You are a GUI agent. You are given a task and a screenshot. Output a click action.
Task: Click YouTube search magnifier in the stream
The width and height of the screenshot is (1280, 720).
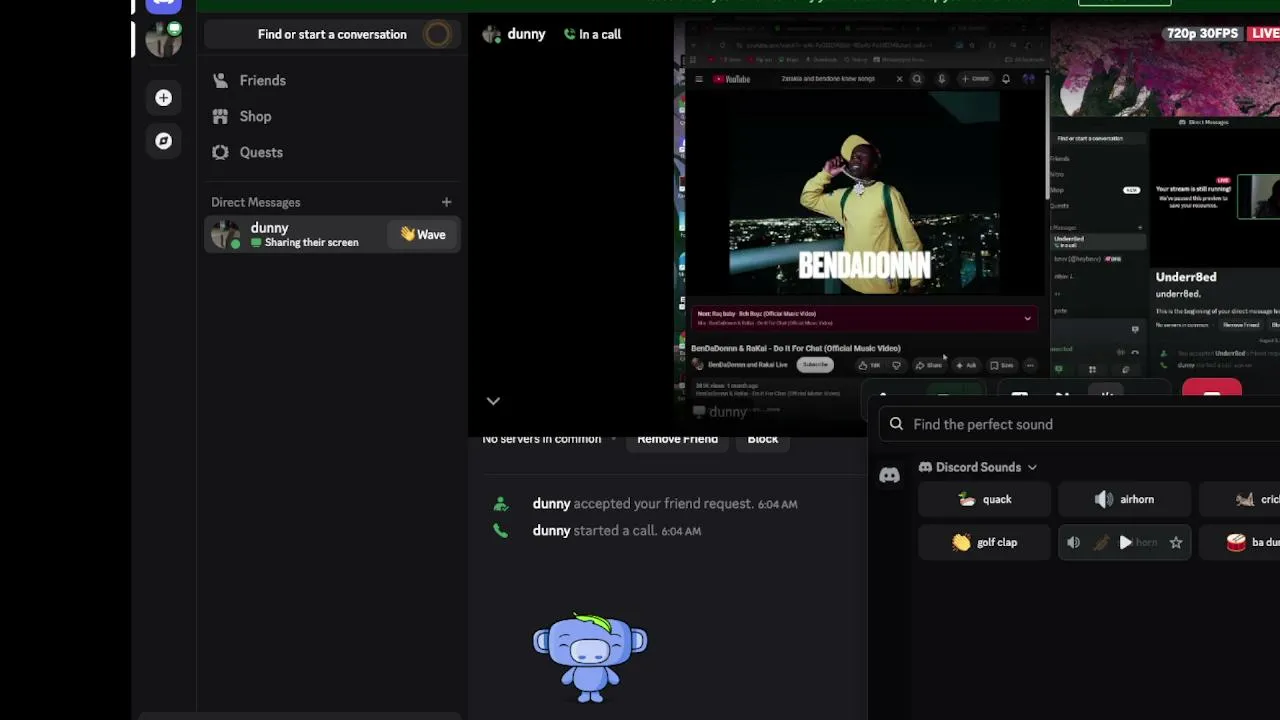916,79
